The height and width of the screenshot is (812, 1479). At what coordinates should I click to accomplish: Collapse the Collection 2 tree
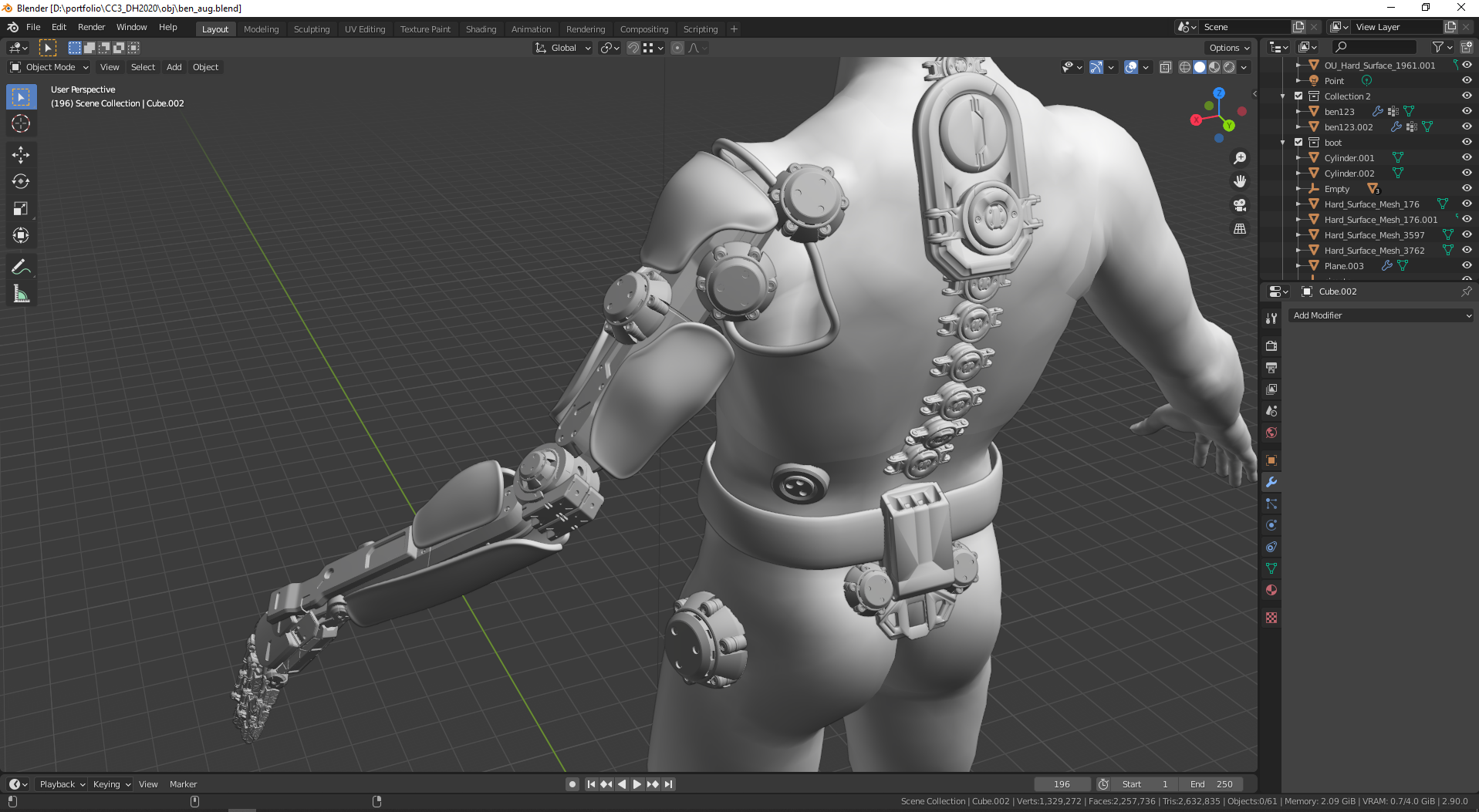tap(1283, 96)
